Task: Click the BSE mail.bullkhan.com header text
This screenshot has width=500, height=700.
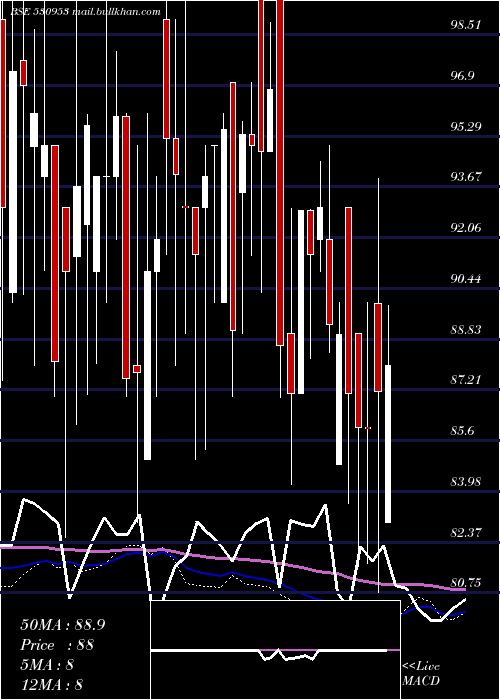Action: click(x=85, y=12)
